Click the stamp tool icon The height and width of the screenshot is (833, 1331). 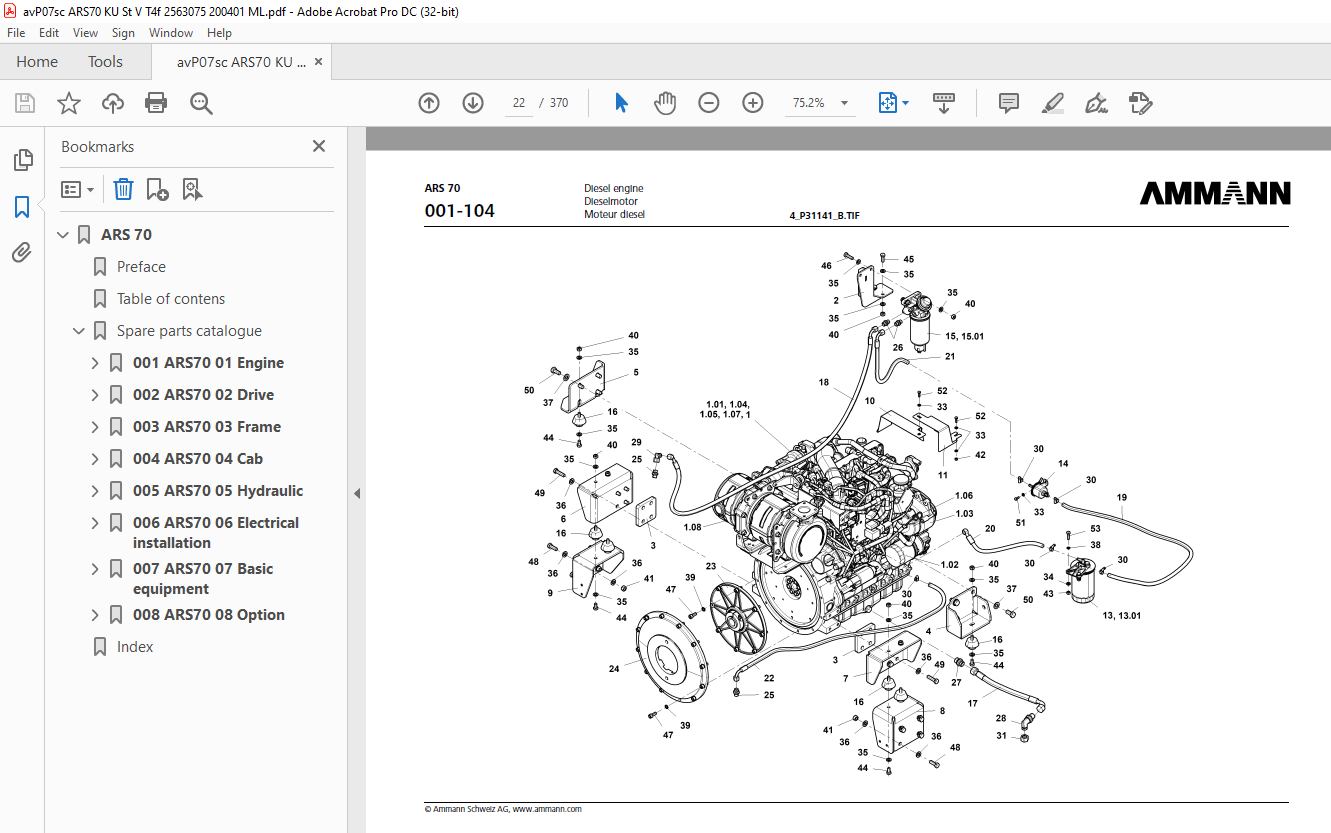click(x=1140, y=103)
